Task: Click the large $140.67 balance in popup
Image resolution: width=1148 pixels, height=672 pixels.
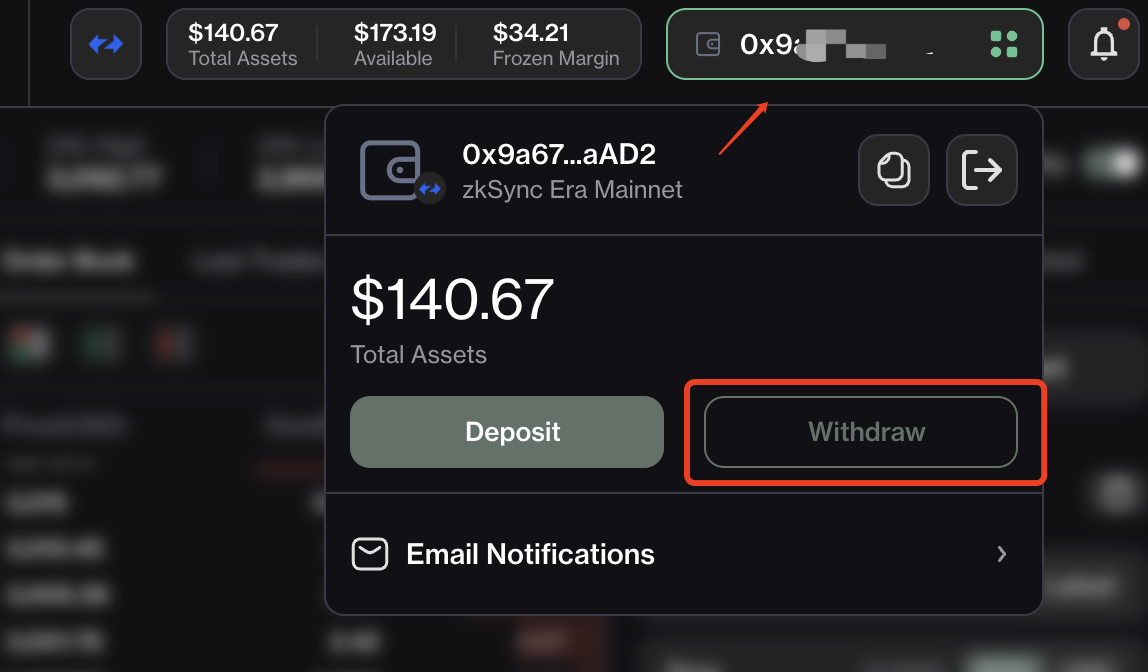Action: [452, 299]
